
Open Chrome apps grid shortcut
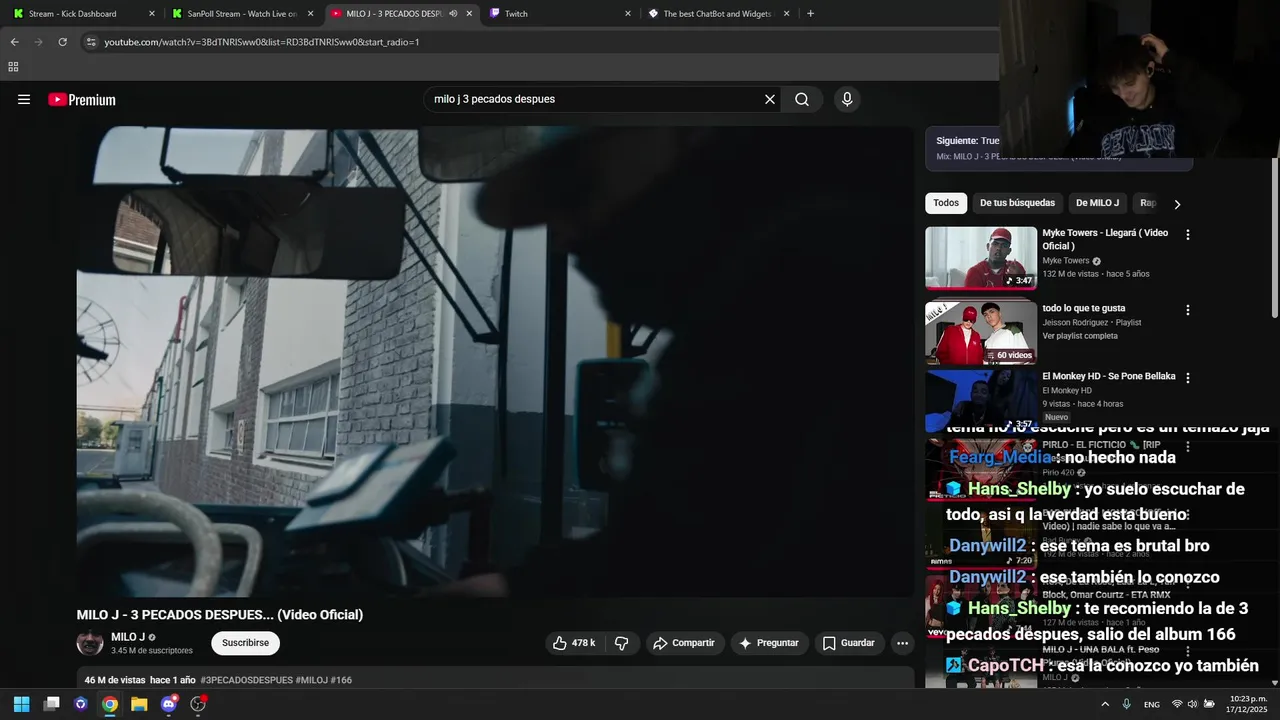(13, 67)
